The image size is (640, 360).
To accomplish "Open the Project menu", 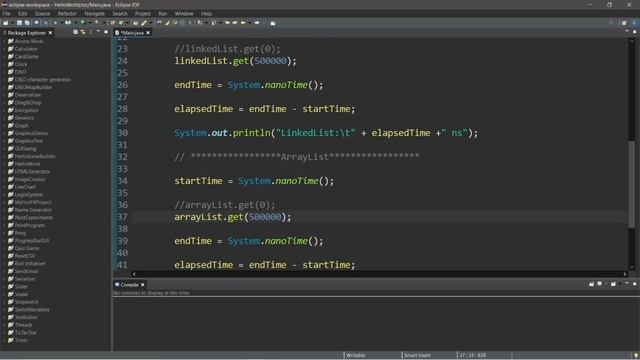I will coord(142,13).
